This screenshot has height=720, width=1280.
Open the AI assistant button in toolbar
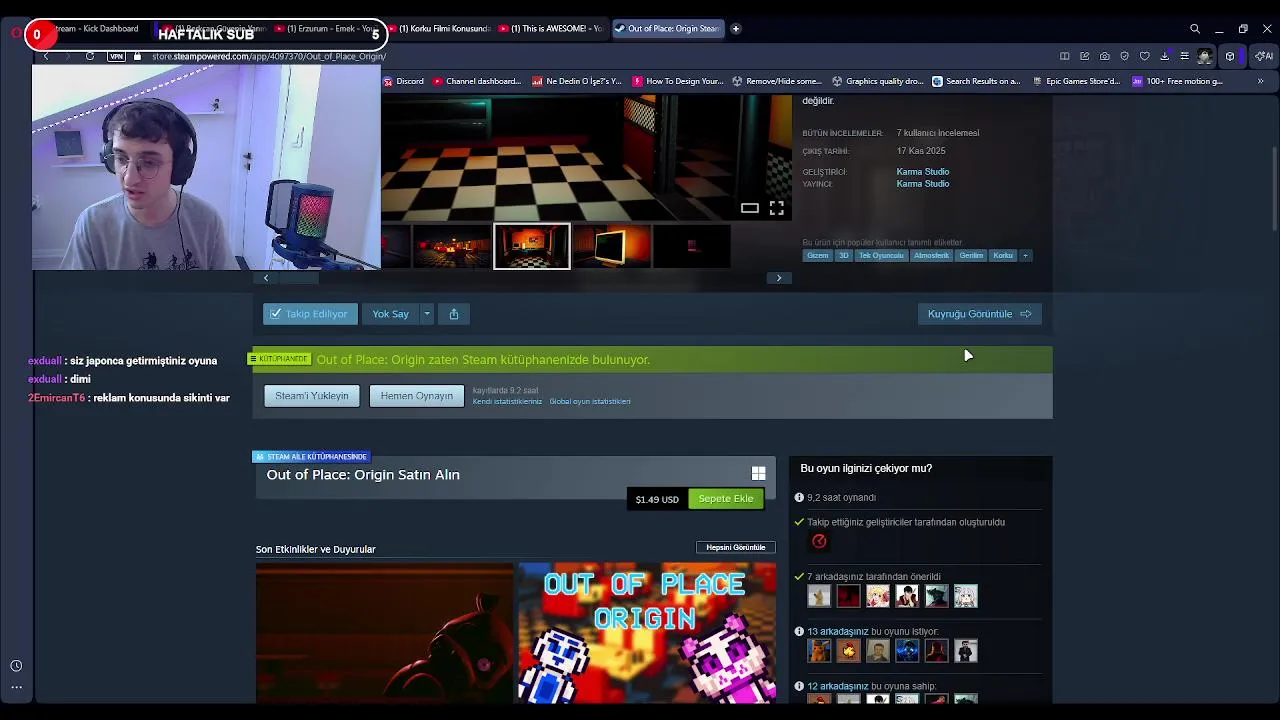(1266, 56)
